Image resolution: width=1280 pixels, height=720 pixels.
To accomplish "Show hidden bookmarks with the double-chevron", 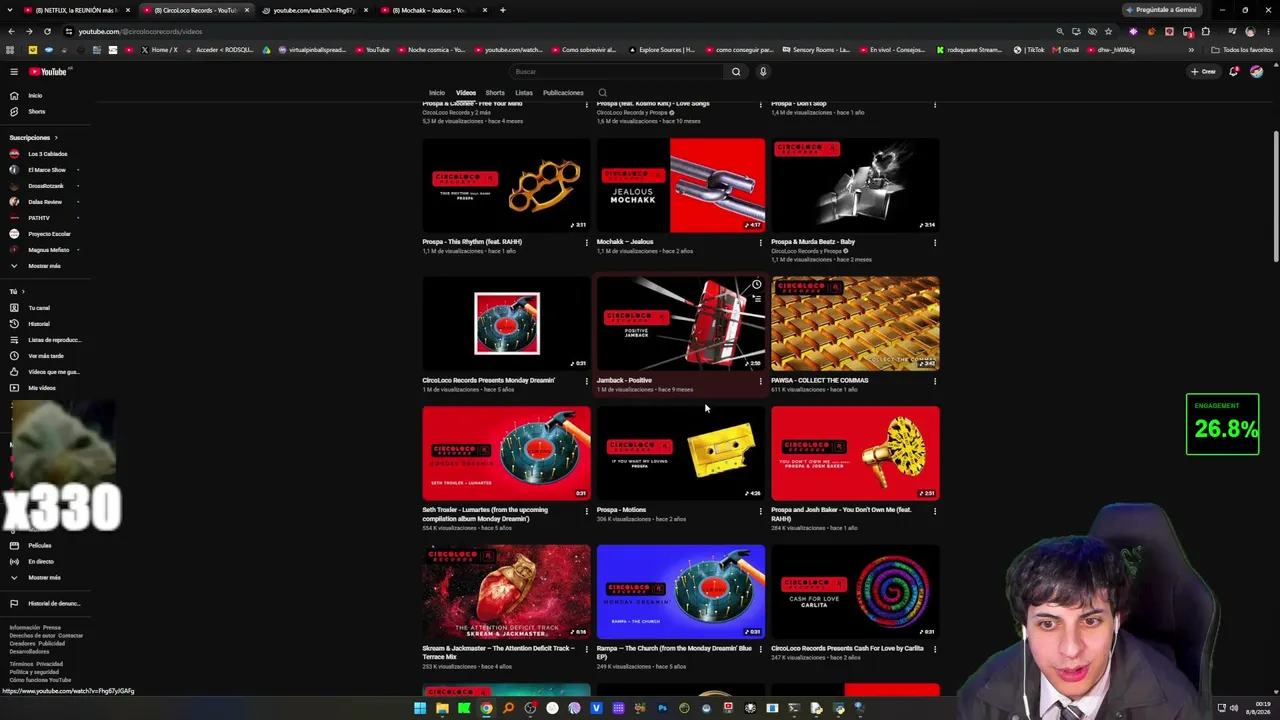I will (x=1190, y=50).
